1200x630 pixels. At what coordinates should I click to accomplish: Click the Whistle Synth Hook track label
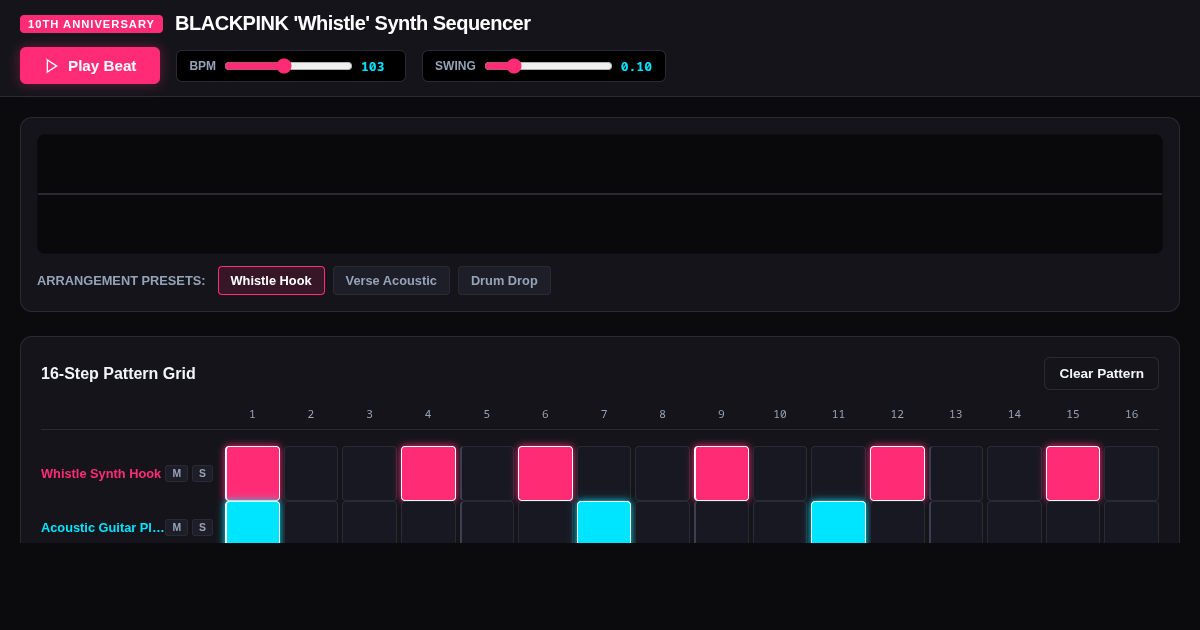click(101, 473)
